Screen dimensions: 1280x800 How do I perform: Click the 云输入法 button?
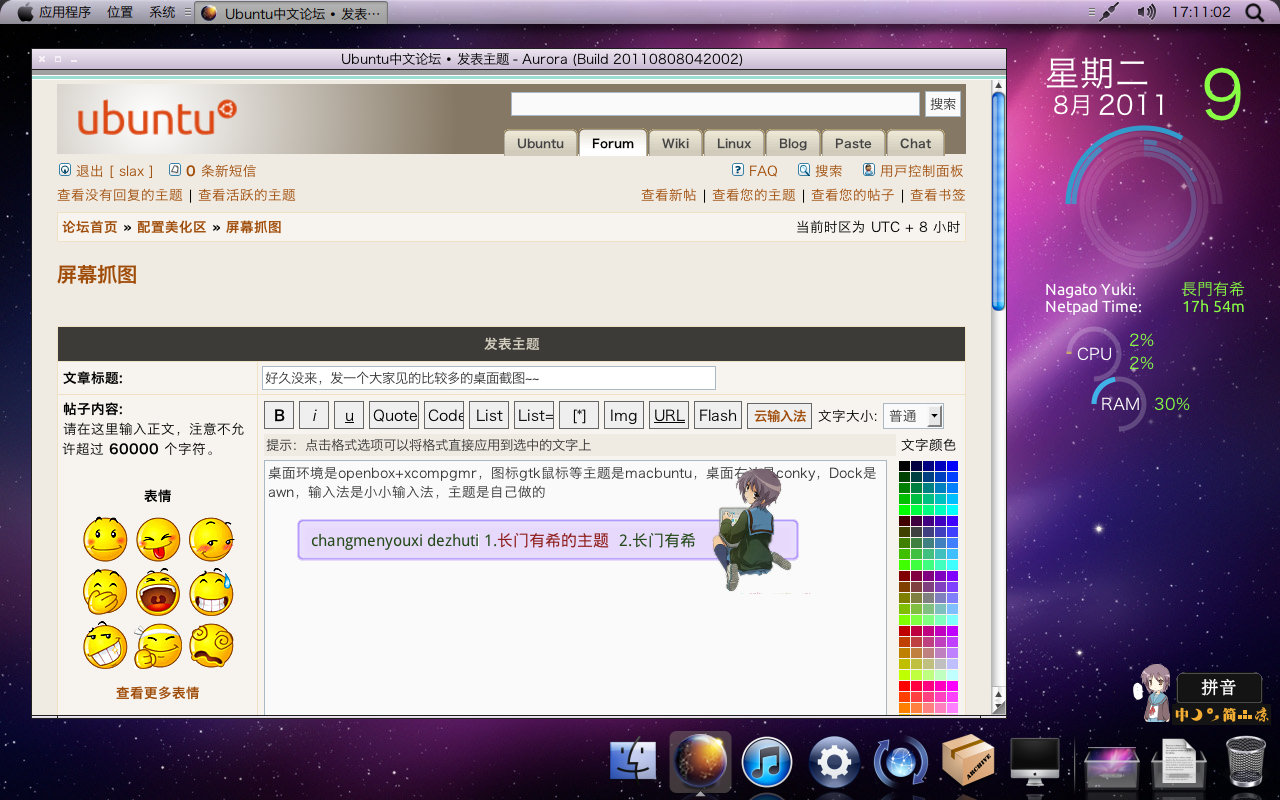pyautogui.click(x=780, y=416)
